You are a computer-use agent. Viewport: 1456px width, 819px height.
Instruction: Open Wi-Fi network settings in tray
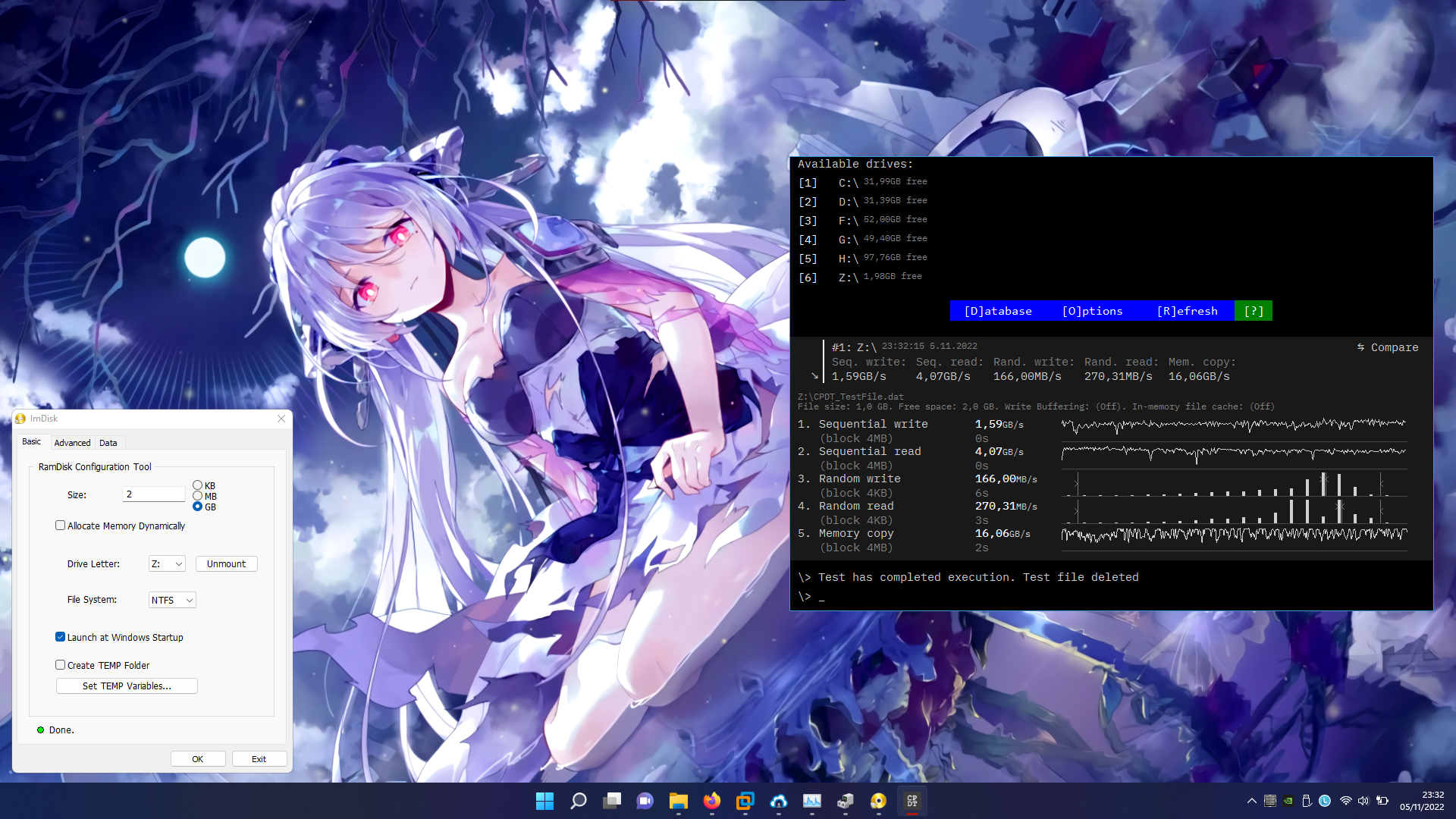click(1346, 801)
